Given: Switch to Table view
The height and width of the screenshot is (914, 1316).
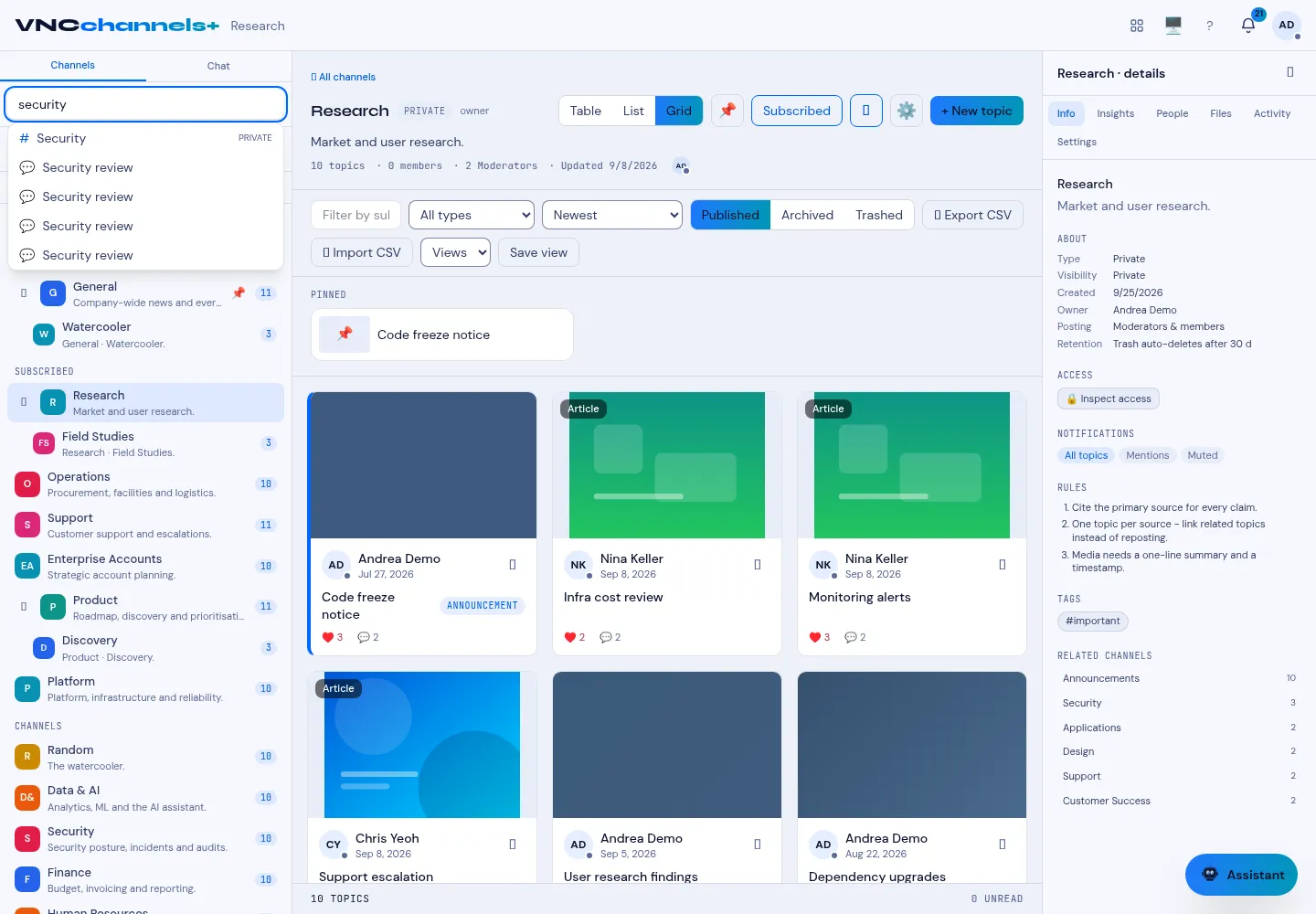Looking at the screenshot, I should click(x=586, y=111).
